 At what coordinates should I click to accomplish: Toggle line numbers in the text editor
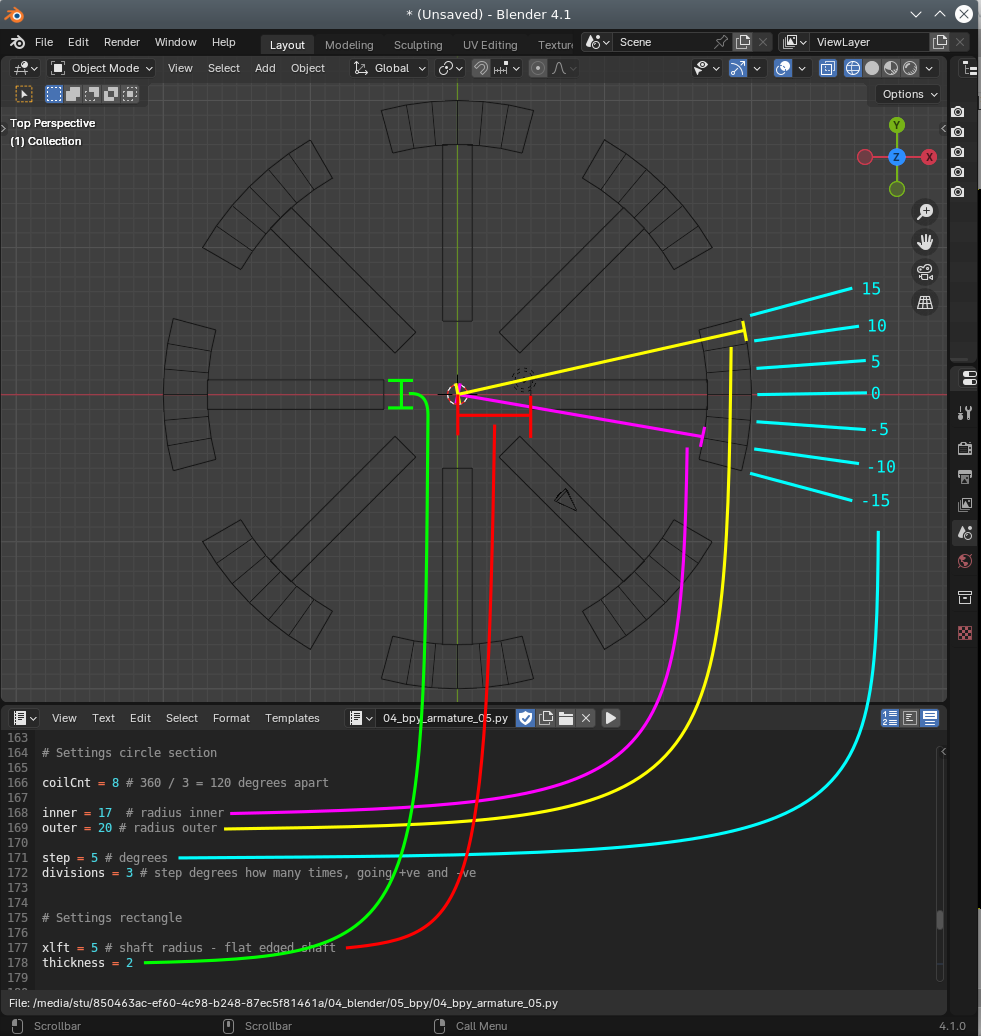click(890, 718)
